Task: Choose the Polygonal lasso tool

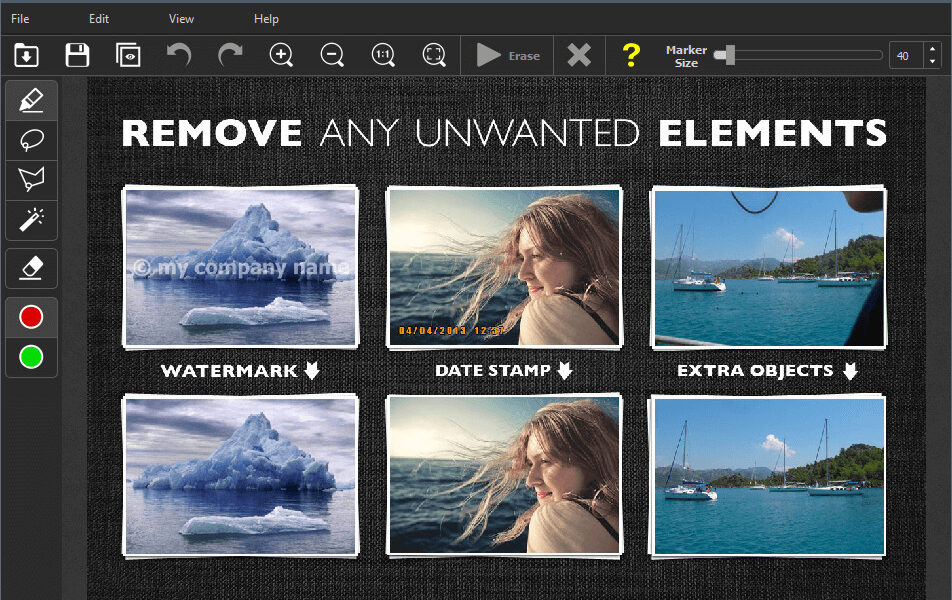Action: 31,179
